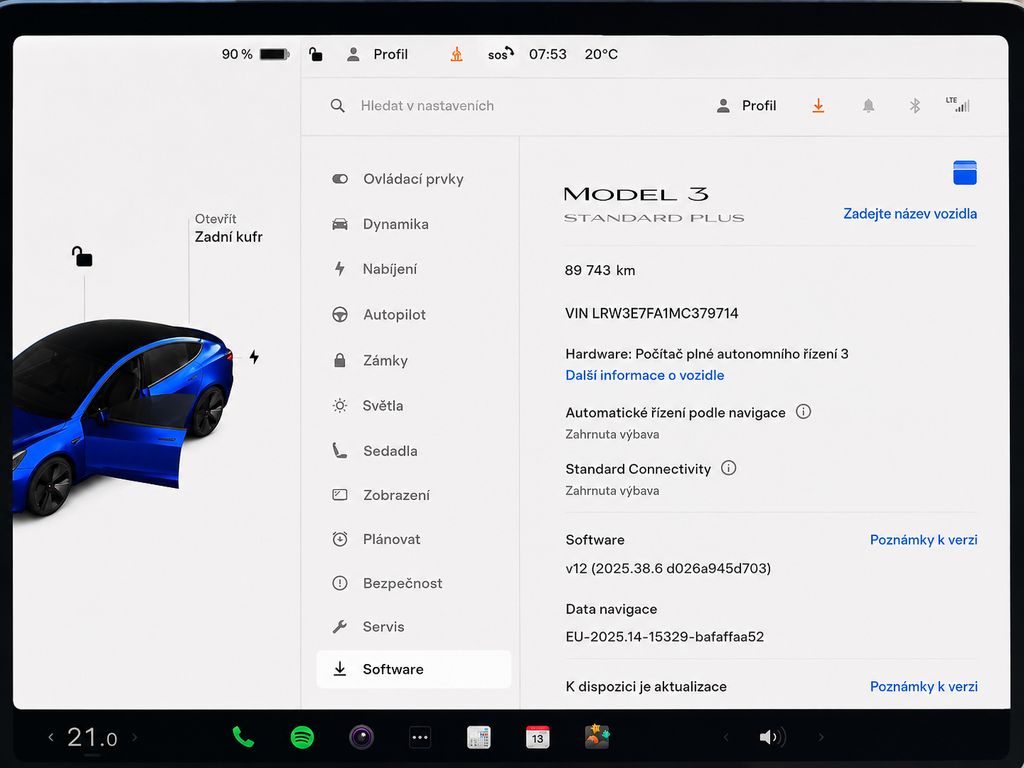Increase cabin temperature with right arrow
This screenshot has height=768, width=1024.
point(135,737)
